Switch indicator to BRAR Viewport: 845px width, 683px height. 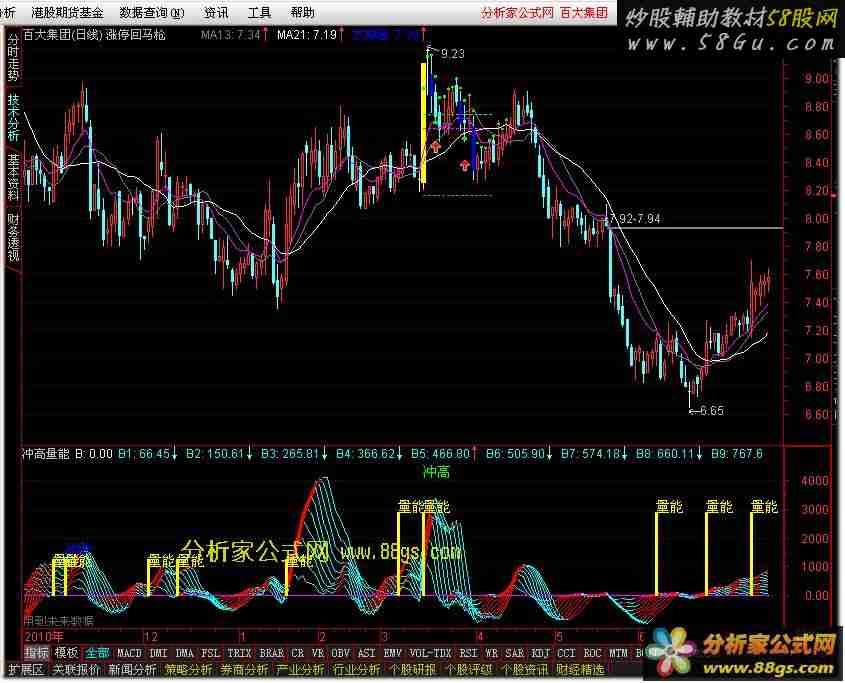(x=272, y=653)
